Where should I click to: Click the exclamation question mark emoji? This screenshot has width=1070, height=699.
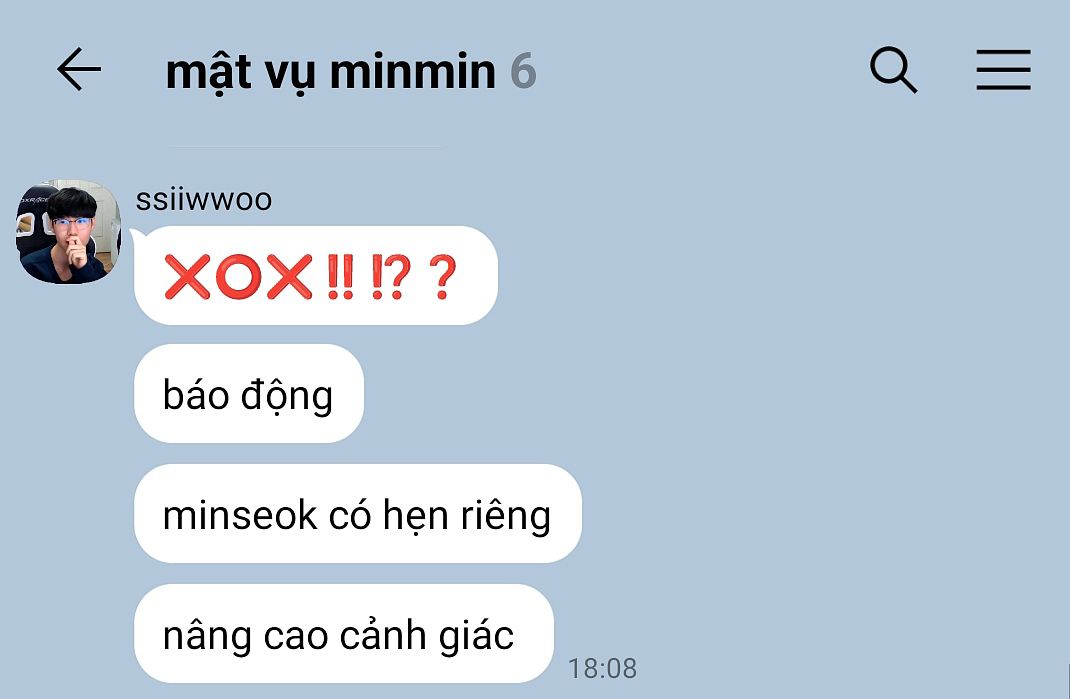(391, 276)
